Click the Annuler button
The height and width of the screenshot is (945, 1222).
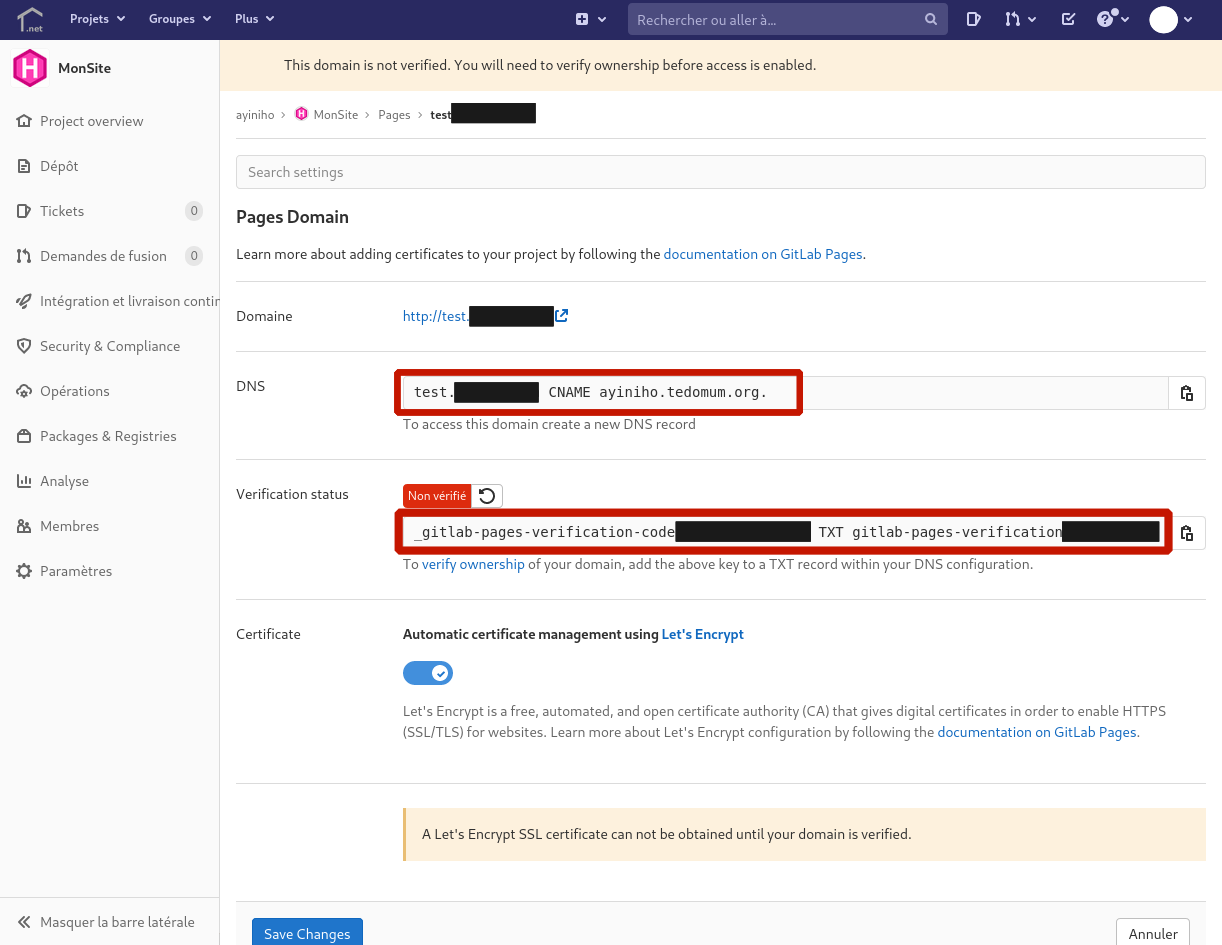point(1152,933)
